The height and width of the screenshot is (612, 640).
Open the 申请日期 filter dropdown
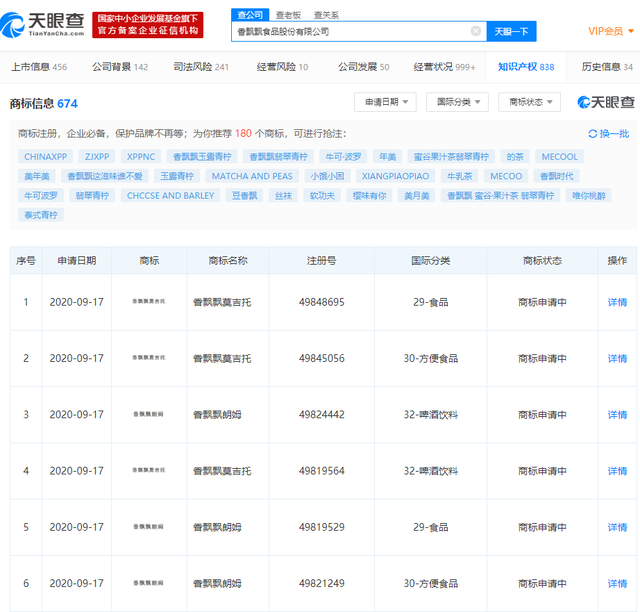(x=385, y=102)
